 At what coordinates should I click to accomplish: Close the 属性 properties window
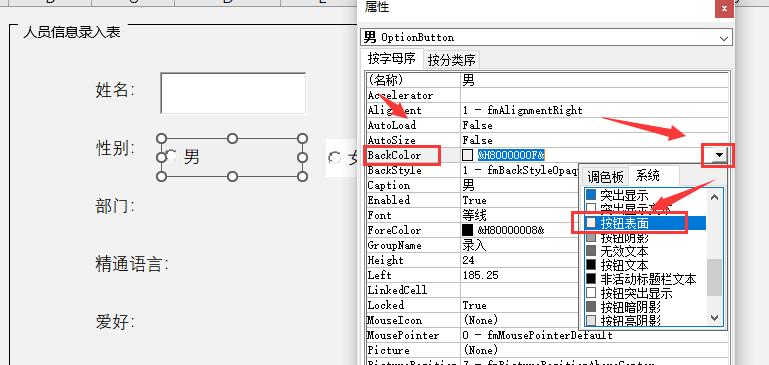724,8
